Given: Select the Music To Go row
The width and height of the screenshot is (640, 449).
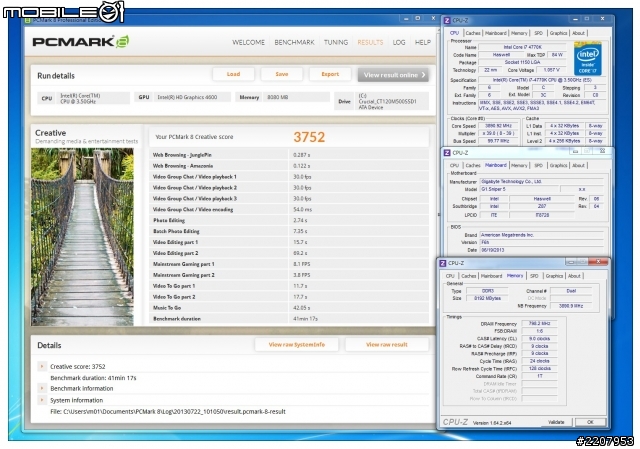Looking at the screenshot, I should click(289, 308).
